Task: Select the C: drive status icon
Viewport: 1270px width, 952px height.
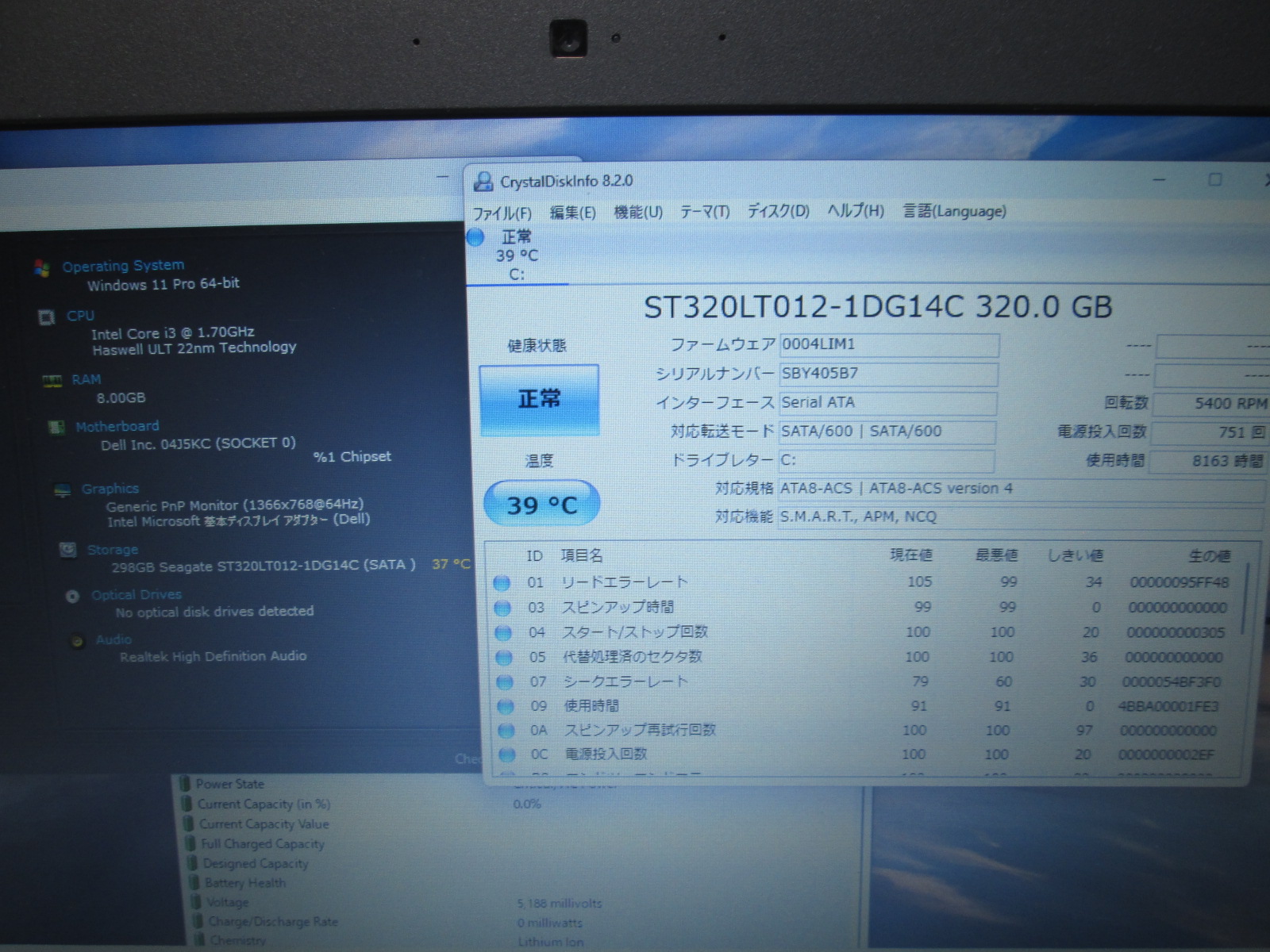Action: [476, 237]
